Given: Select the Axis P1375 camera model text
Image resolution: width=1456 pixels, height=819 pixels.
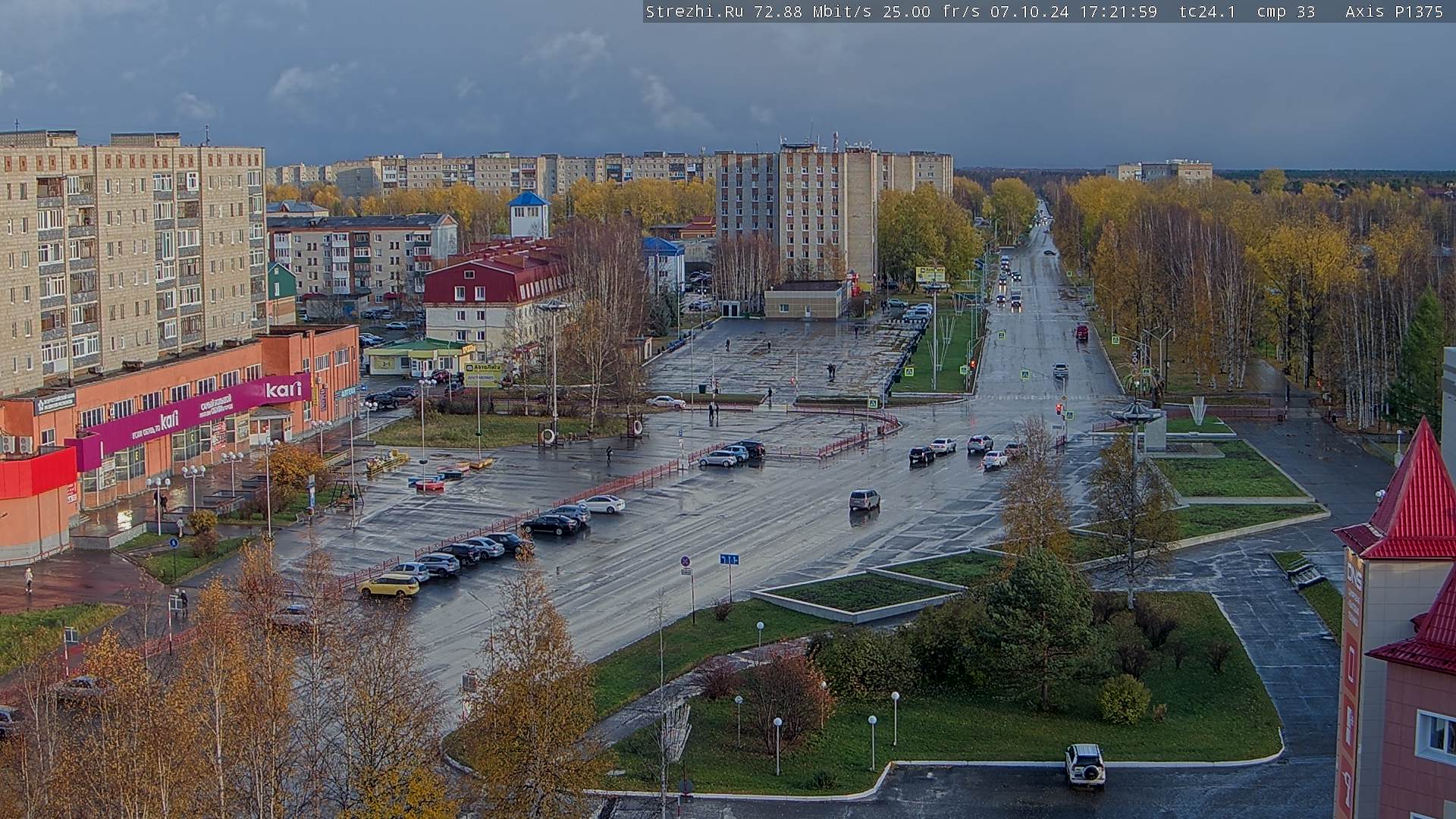Looking at the screenshot, I should [x=1394, y=11].
